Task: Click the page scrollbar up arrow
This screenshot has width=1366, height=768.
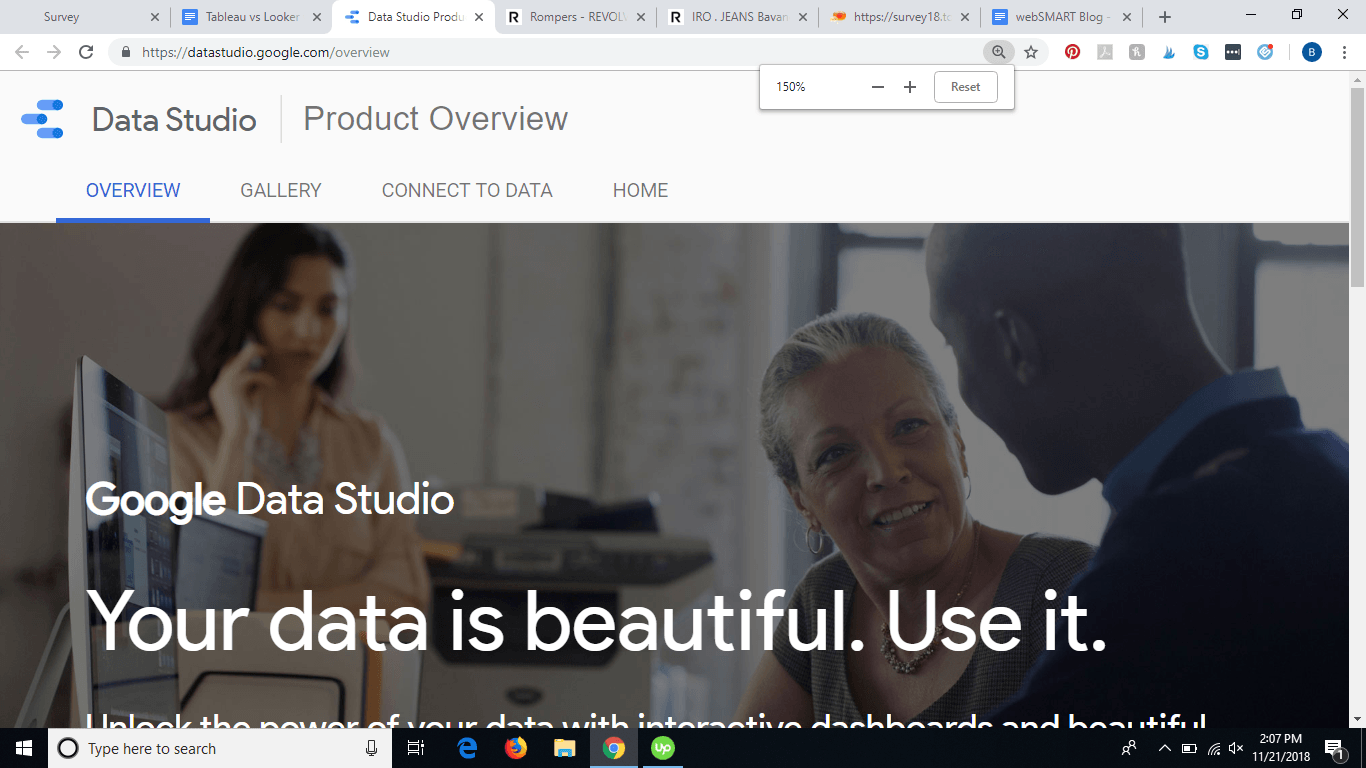Action: tap(1358, 79)
